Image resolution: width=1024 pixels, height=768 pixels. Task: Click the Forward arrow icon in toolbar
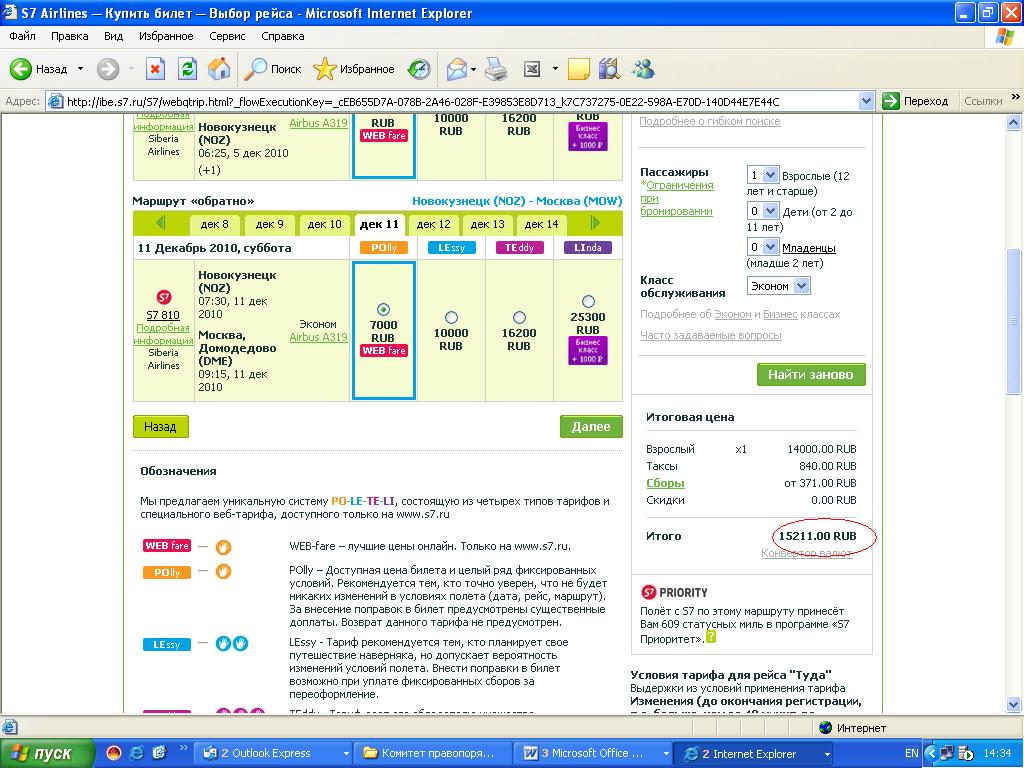(108, 69)
